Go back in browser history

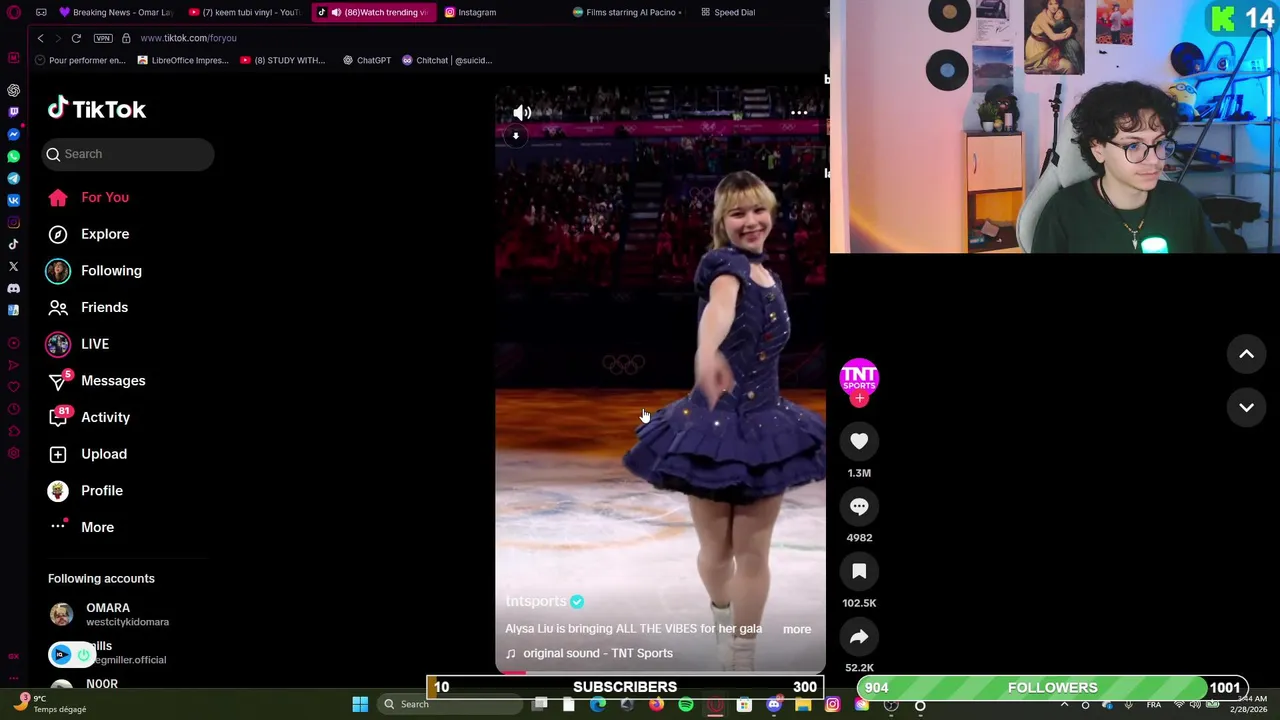pyautogui.click(x=40, y=38)
